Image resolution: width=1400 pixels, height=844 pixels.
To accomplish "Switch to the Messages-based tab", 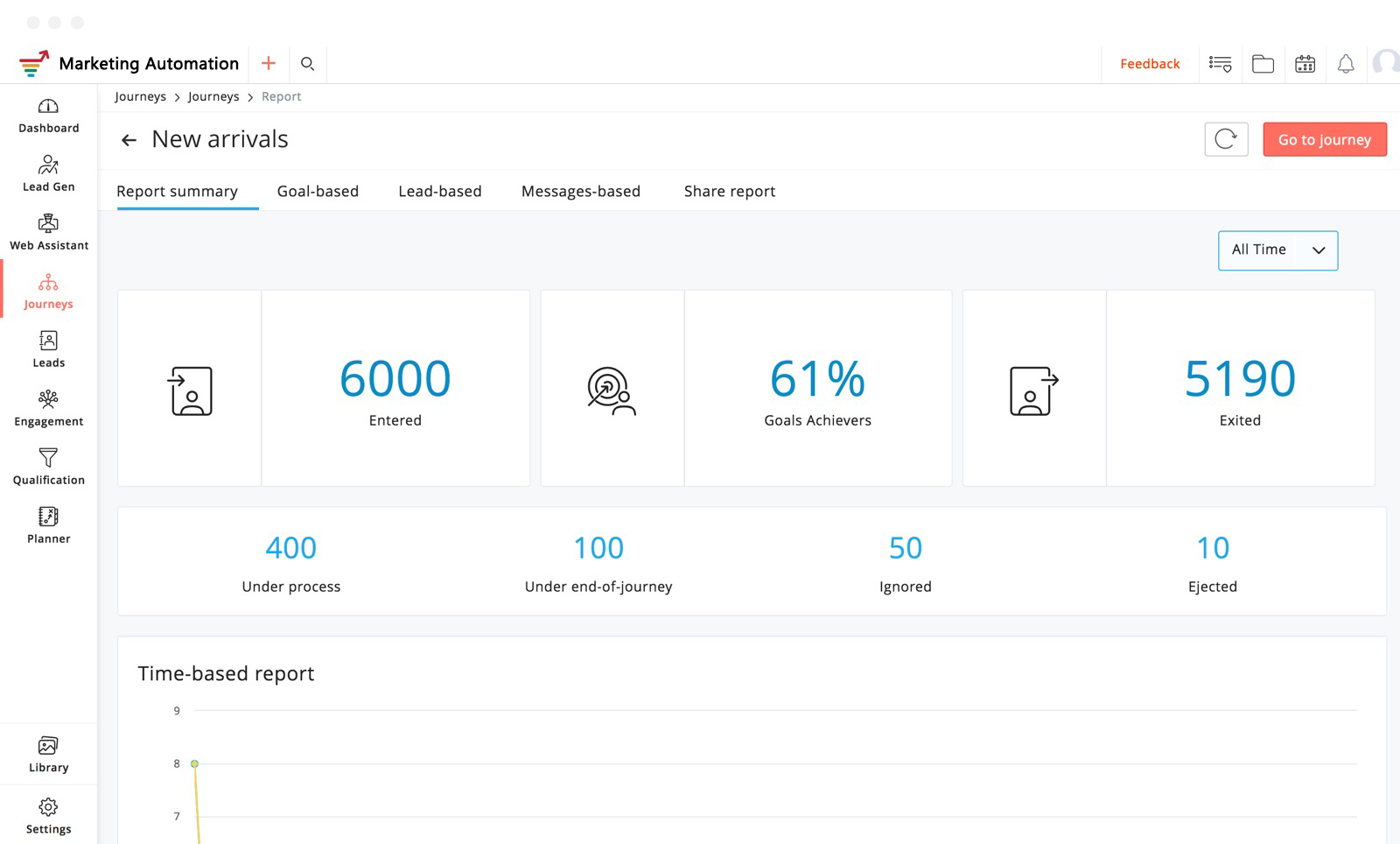I will [x=580, y=192].
